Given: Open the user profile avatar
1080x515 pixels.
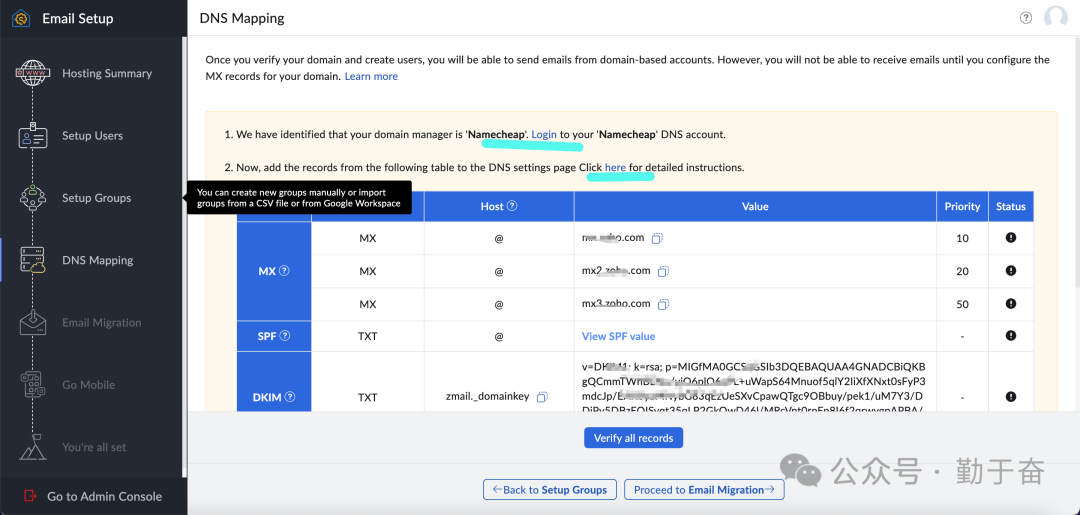Looking at the screenshot, I should pyautogui.click(x=1055, y=17).
